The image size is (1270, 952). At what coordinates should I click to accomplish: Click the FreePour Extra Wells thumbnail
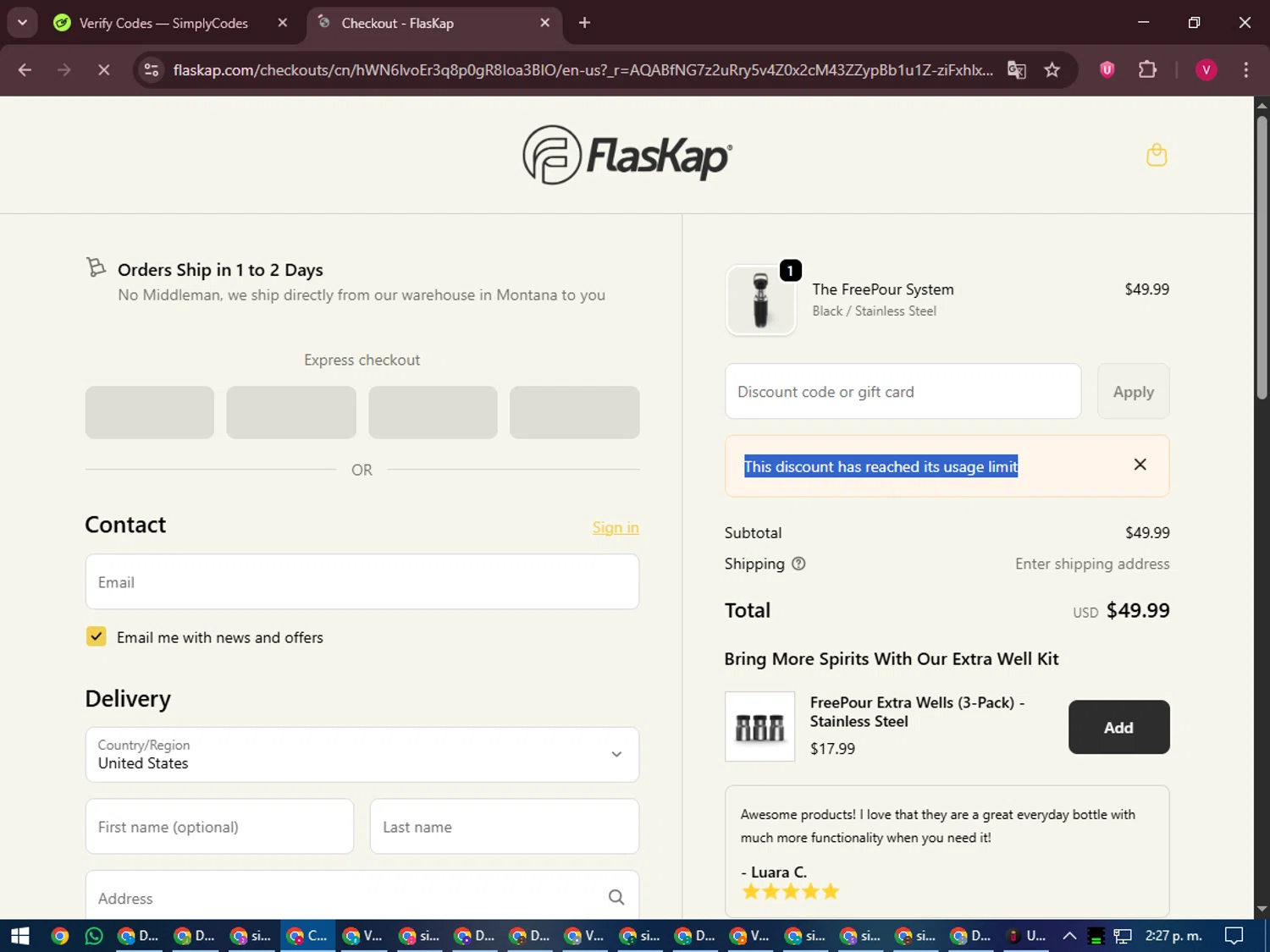click(759, 726)
